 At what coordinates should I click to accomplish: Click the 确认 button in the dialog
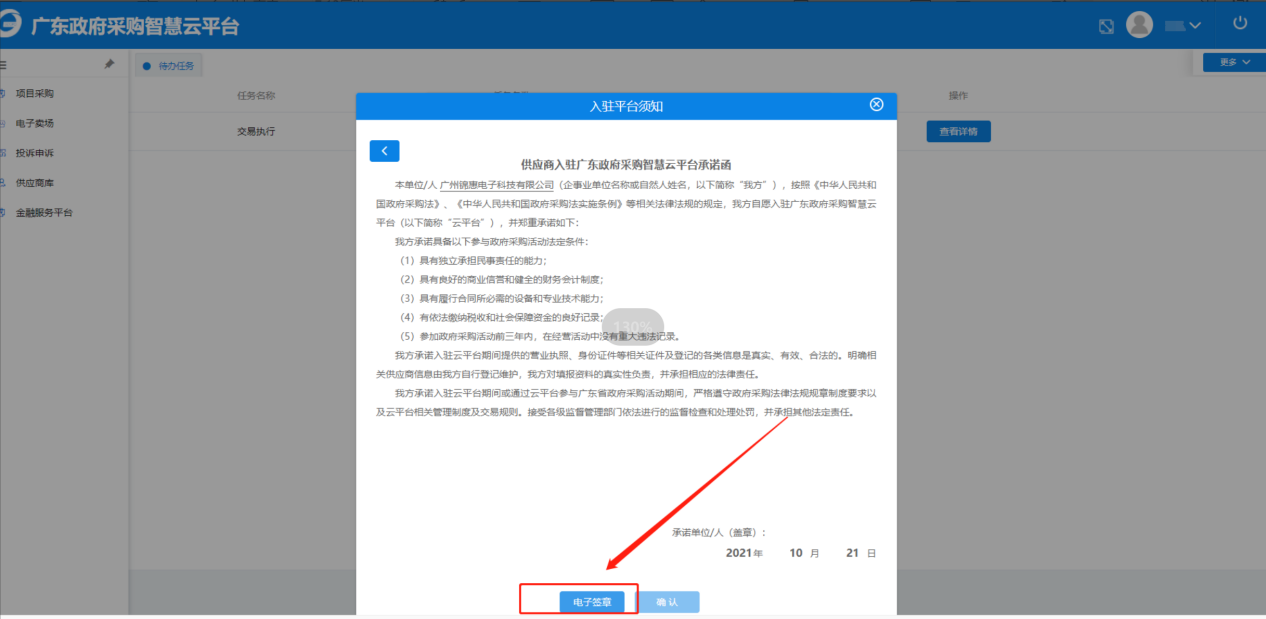tap(667, 602)
